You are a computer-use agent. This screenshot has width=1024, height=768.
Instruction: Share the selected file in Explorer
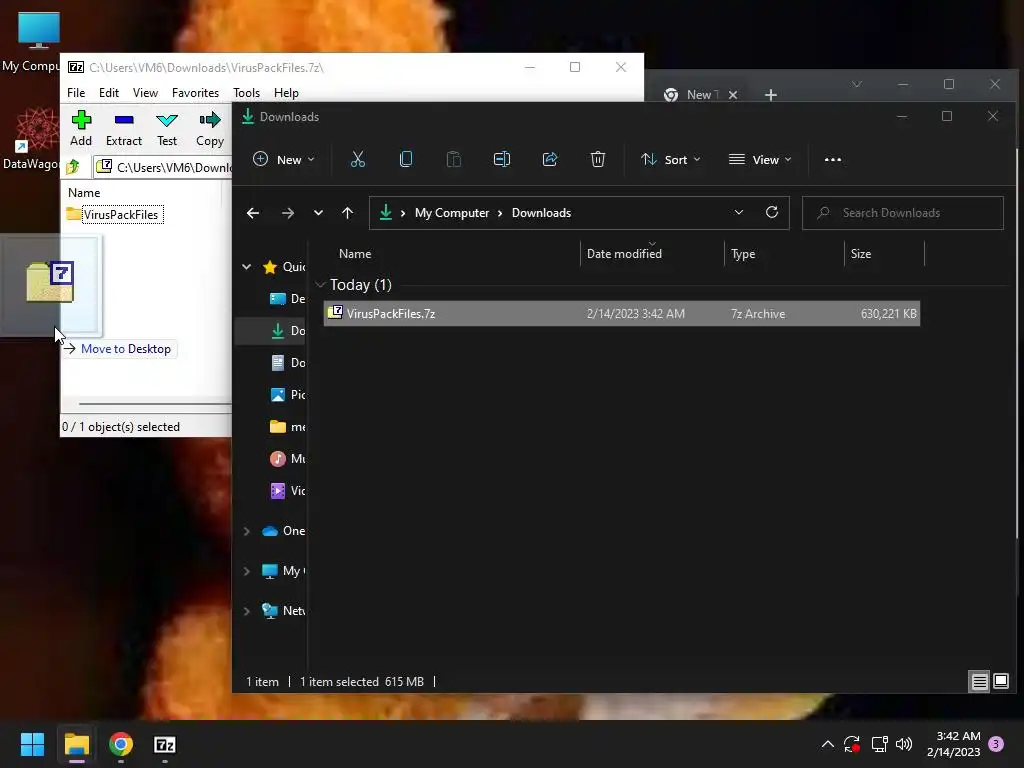[x=550, y=159]
